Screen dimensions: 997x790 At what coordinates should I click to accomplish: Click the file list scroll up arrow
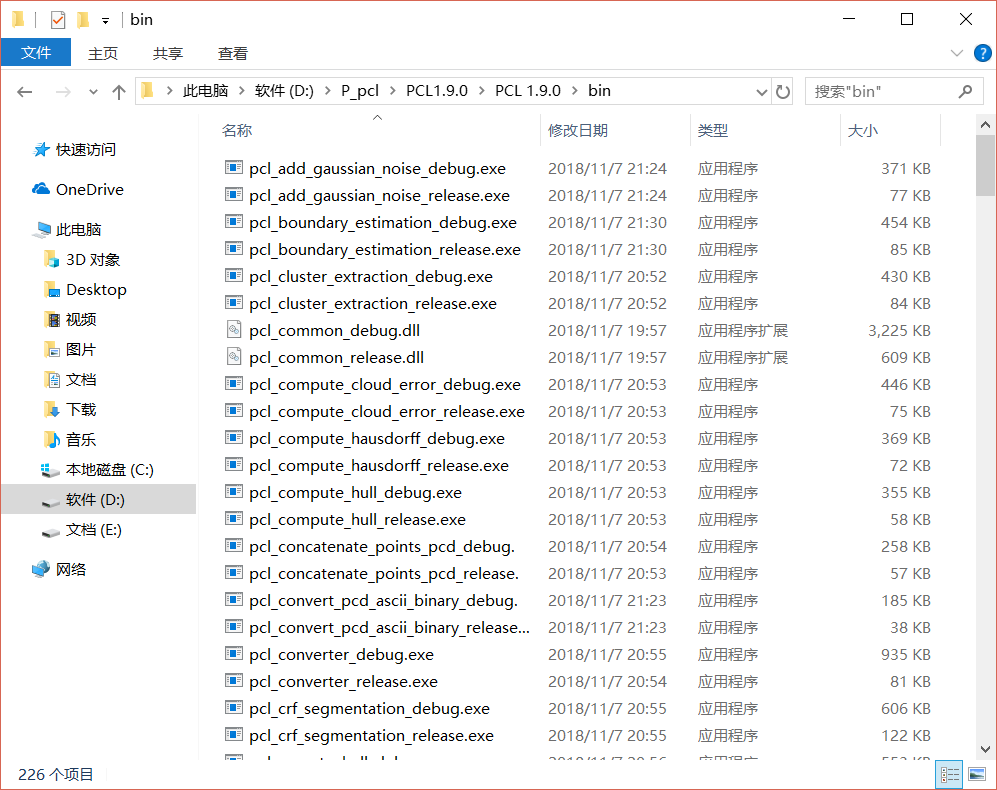pyautogui.click(x=985, y=125)
